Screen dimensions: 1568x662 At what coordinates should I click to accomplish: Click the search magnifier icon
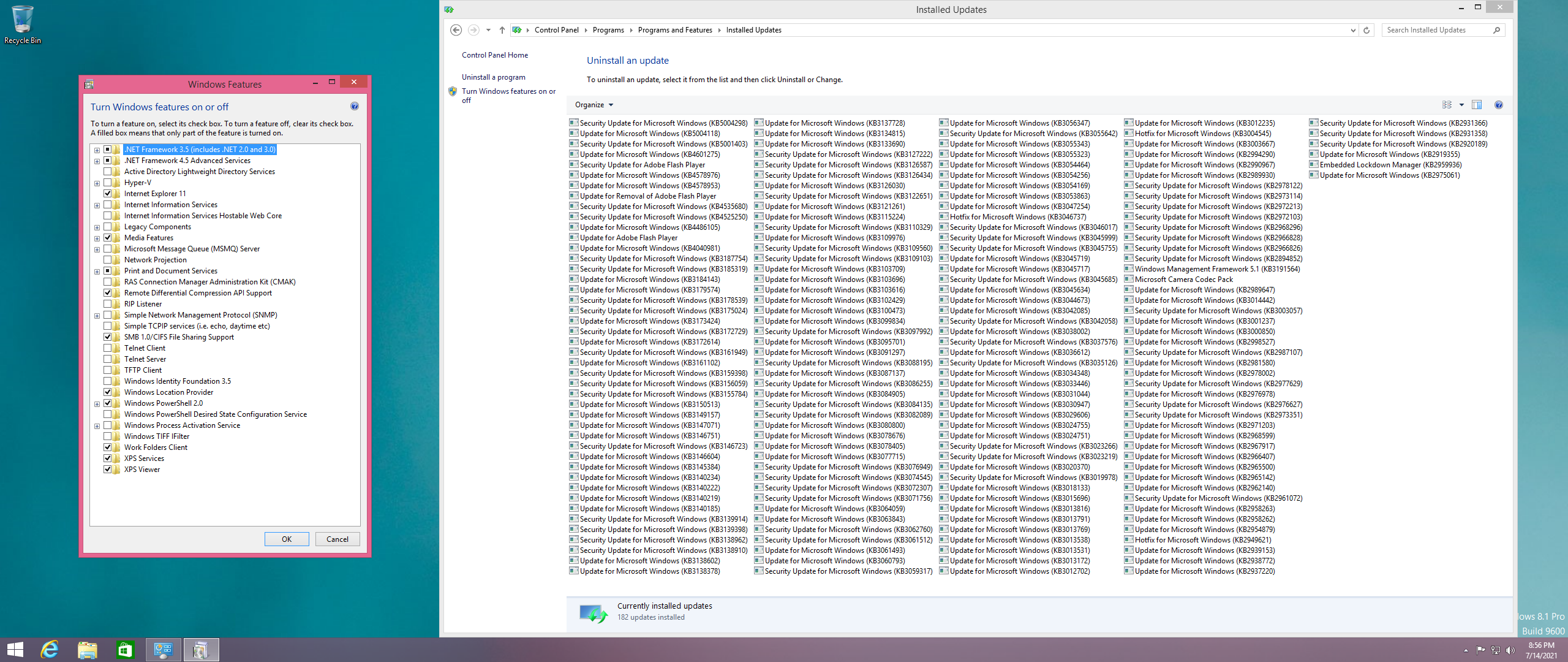click(1496, 30)
